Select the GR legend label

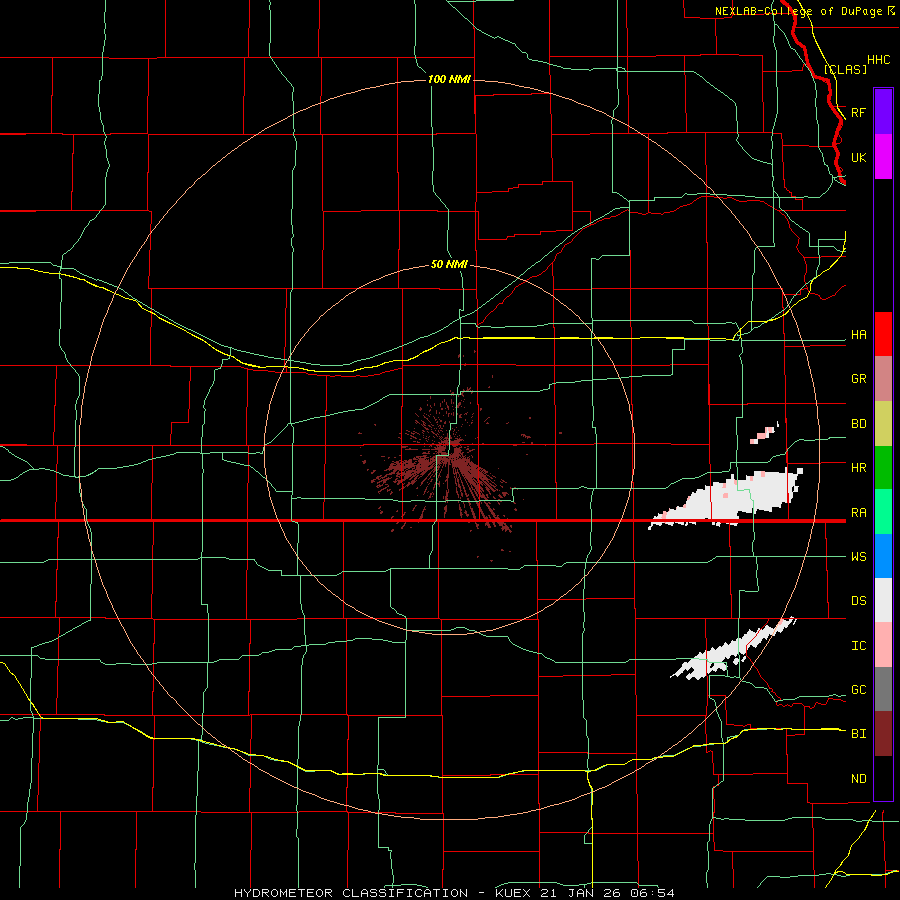[858, 379]
